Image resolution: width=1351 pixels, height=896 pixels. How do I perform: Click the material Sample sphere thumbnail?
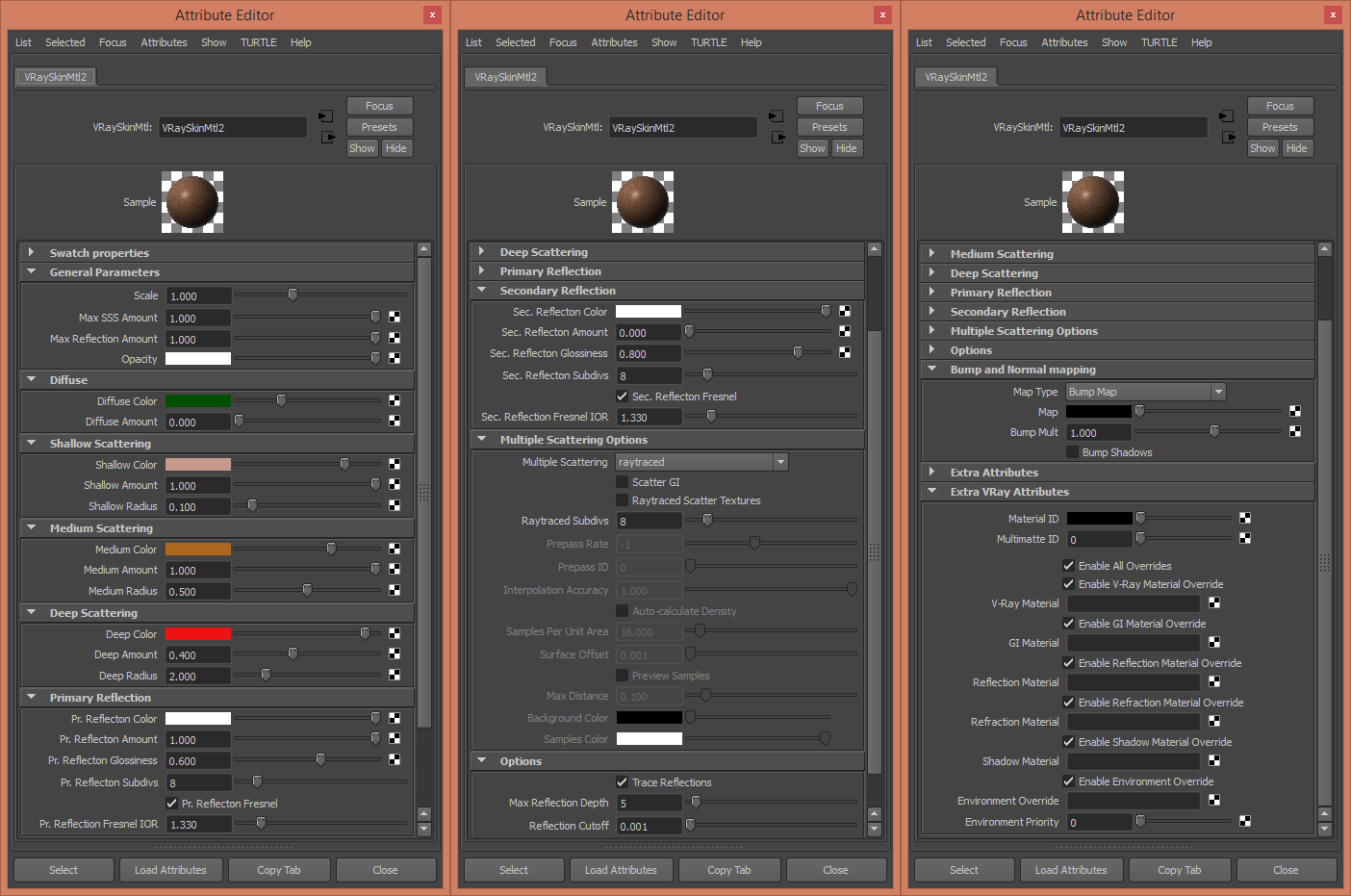[192, 201]
